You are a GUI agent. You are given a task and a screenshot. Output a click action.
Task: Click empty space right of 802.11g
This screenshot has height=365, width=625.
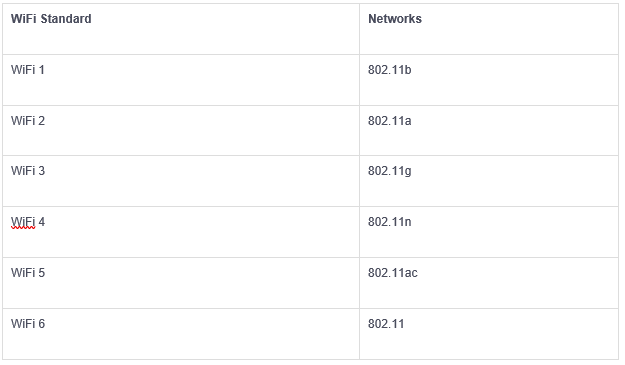tap(514, 181)
